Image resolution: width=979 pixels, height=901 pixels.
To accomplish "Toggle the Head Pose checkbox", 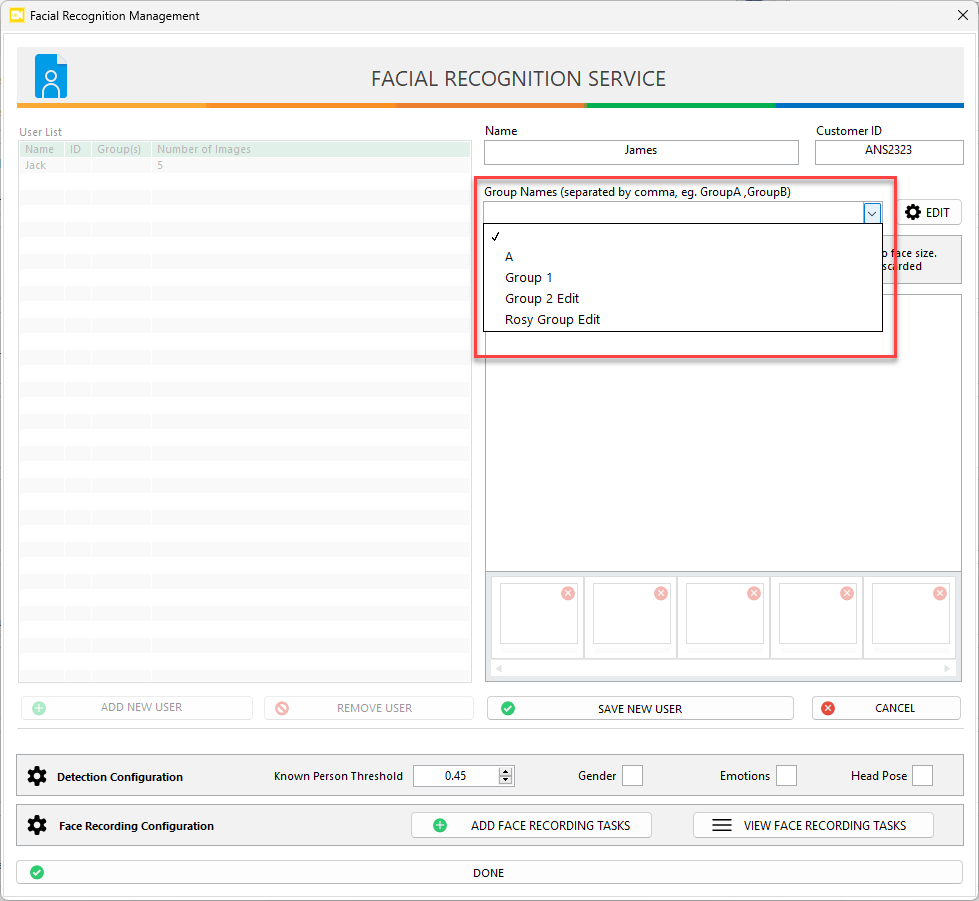I will pos(922,776).
